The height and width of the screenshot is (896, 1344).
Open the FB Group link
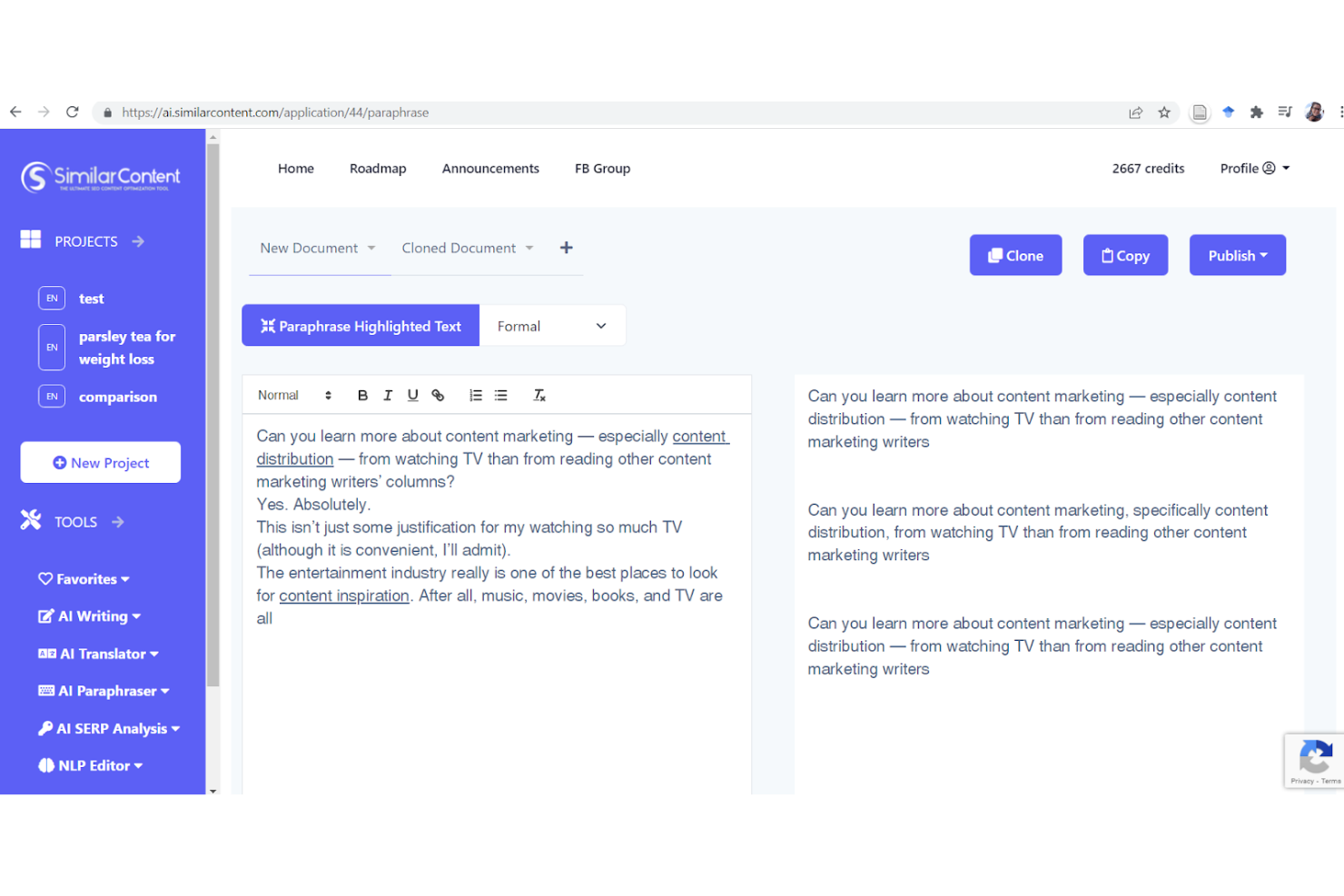point(602,168)
